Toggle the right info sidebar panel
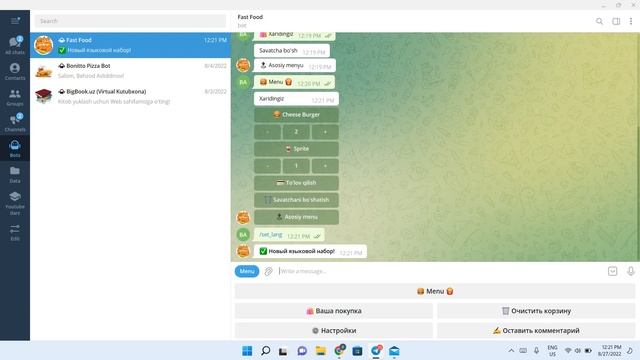The height and width of the screenshot is (360, 640). (x=616, y=21)
